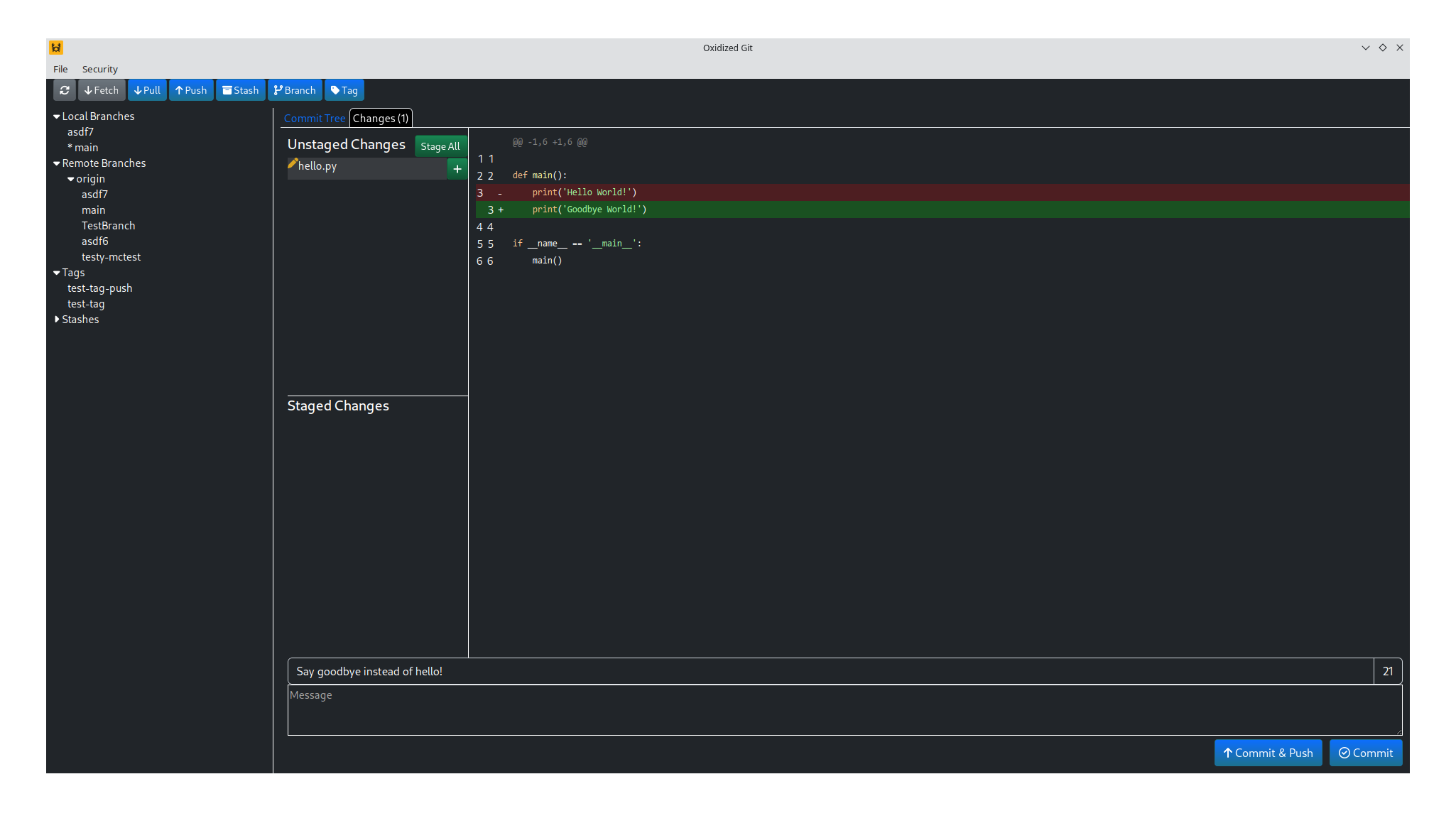Image resolution: width=1456 pixels, height=828 pixels.
Task: Open the File menu
Action: [x=60, y=69]
